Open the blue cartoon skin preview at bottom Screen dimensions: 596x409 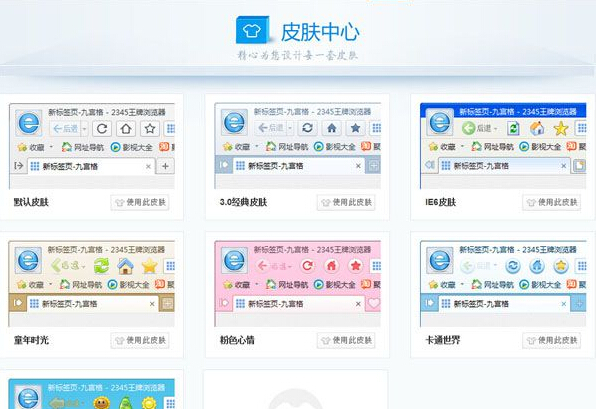92,394
